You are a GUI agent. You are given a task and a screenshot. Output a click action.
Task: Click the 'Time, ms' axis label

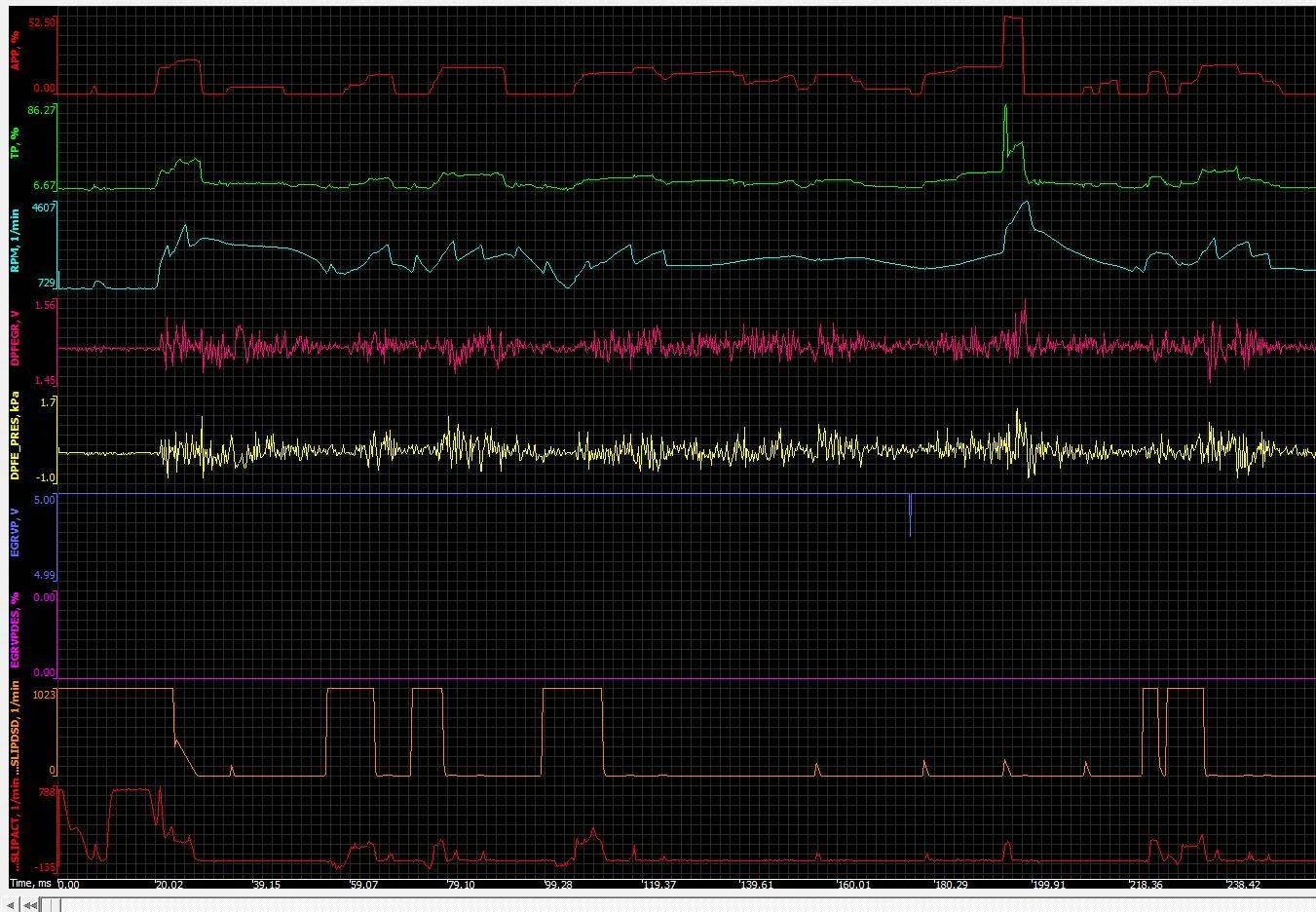(32, 885)
